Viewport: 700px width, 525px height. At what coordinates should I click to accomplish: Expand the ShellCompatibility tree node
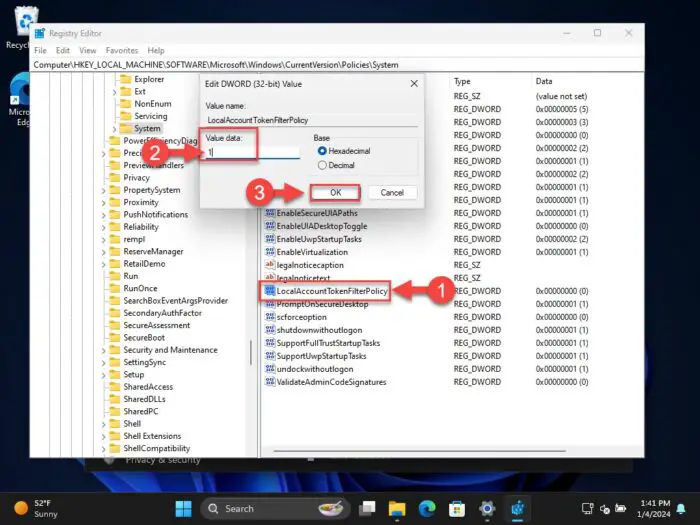pyautogui.click(x=104, y=449)
